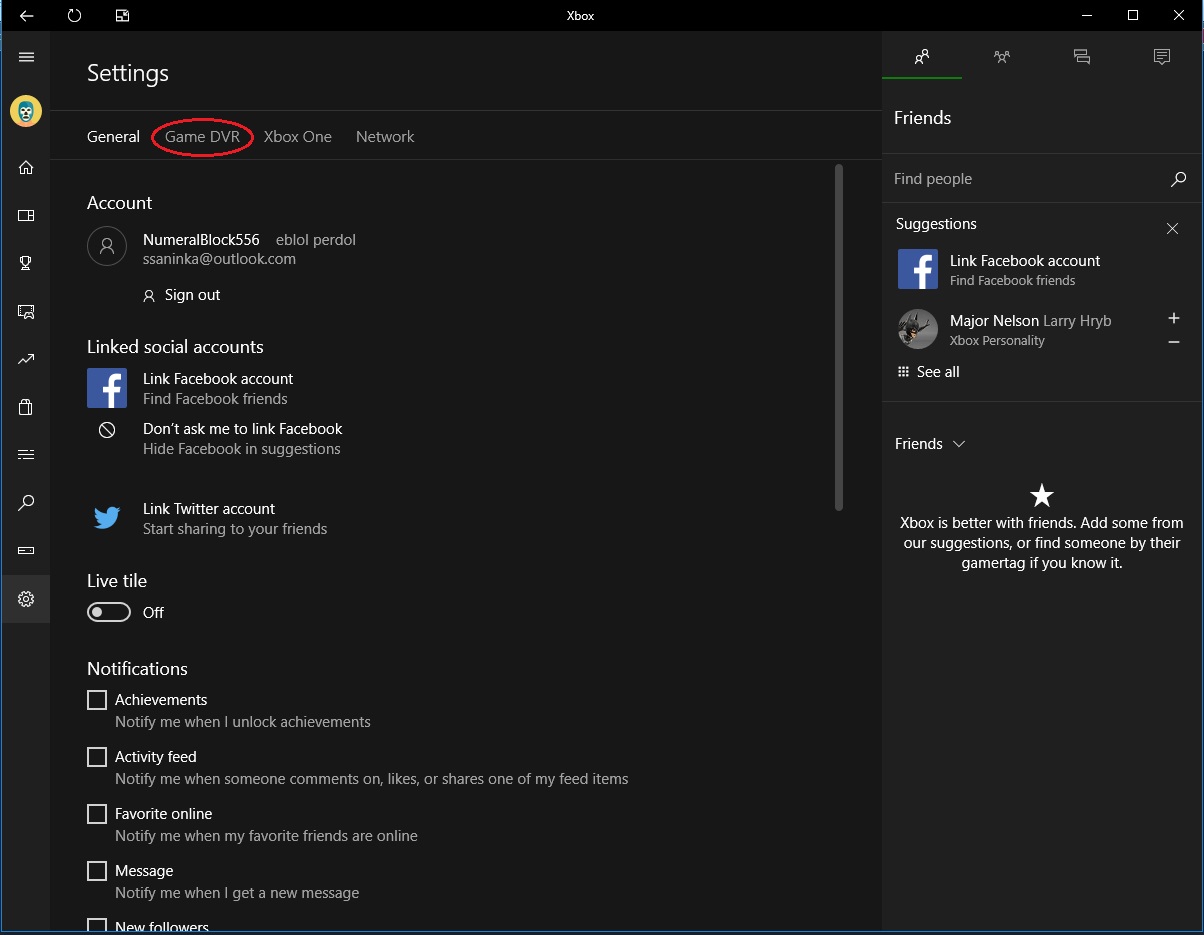The width and height of the screenshot is (1204, 935).
Task: Check the Favorite online notification checkbox
Action: point(97,814)
